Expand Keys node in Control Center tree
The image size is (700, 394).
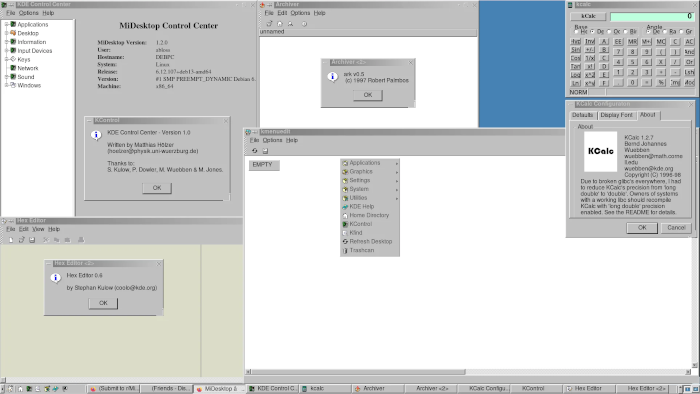click(7, 59)
